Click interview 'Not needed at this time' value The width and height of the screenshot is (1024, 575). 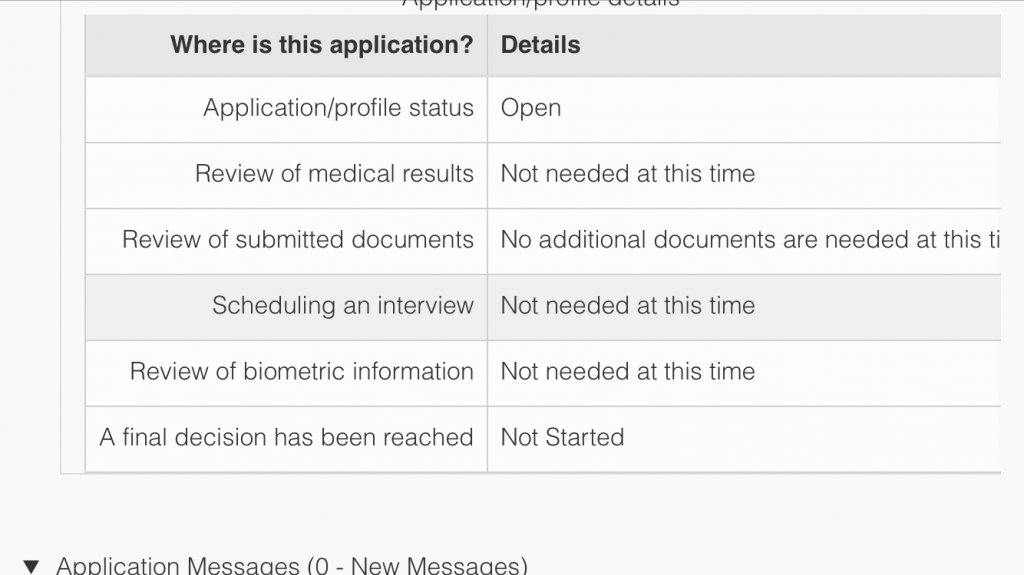(628, 305)
